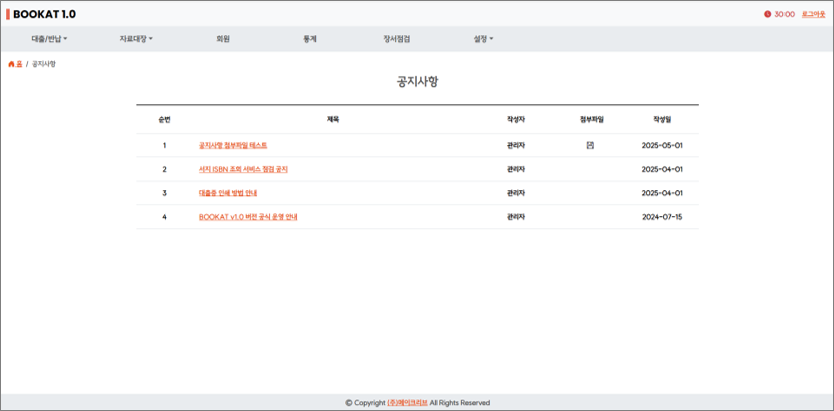Viewport: 834px width, 411px height.
Task: Open the BOOKAT v1.0 버전 공식 운영 notice
Action: click(248, 217)
